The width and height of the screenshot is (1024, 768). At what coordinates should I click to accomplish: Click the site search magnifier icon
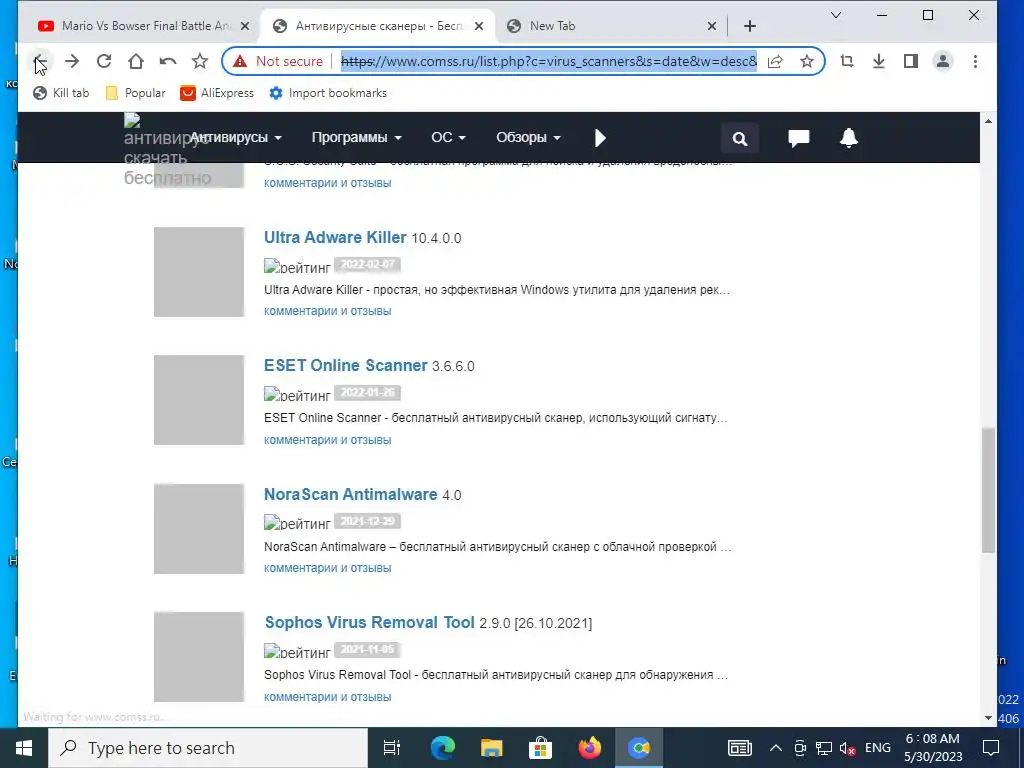[x=739, y=138]
